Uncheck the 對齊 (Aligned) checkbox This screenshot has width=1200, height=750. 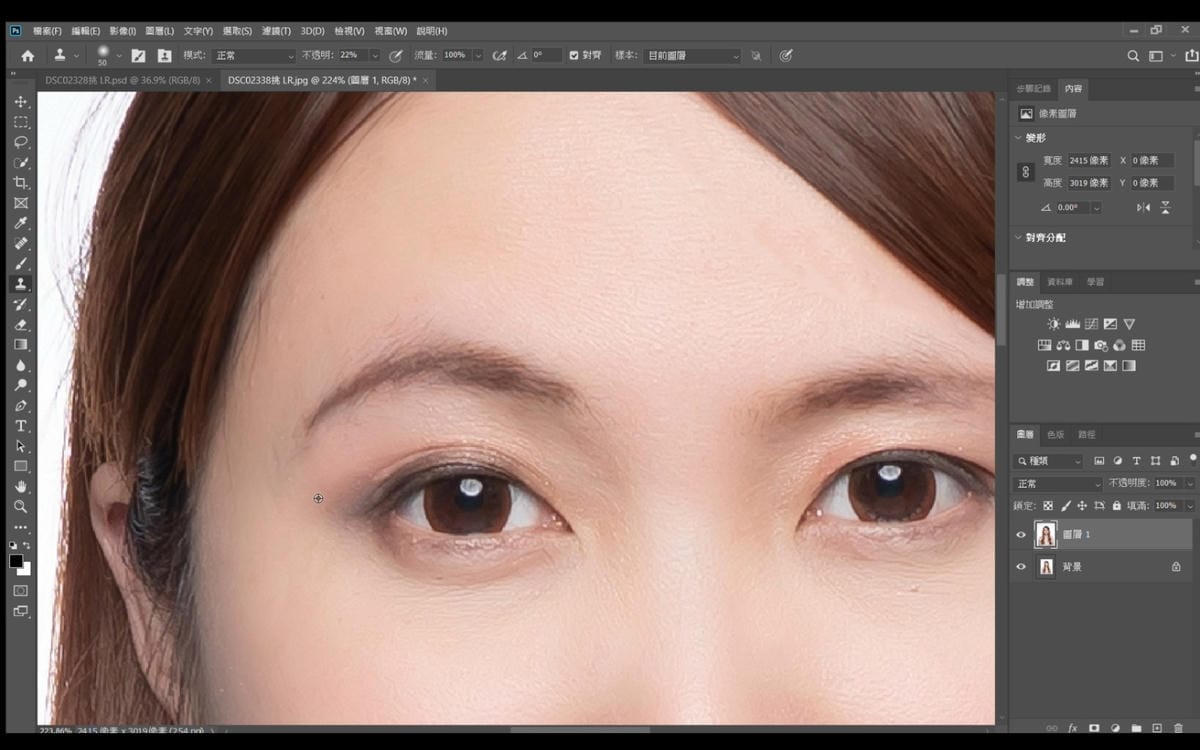[x=574, y=55]
